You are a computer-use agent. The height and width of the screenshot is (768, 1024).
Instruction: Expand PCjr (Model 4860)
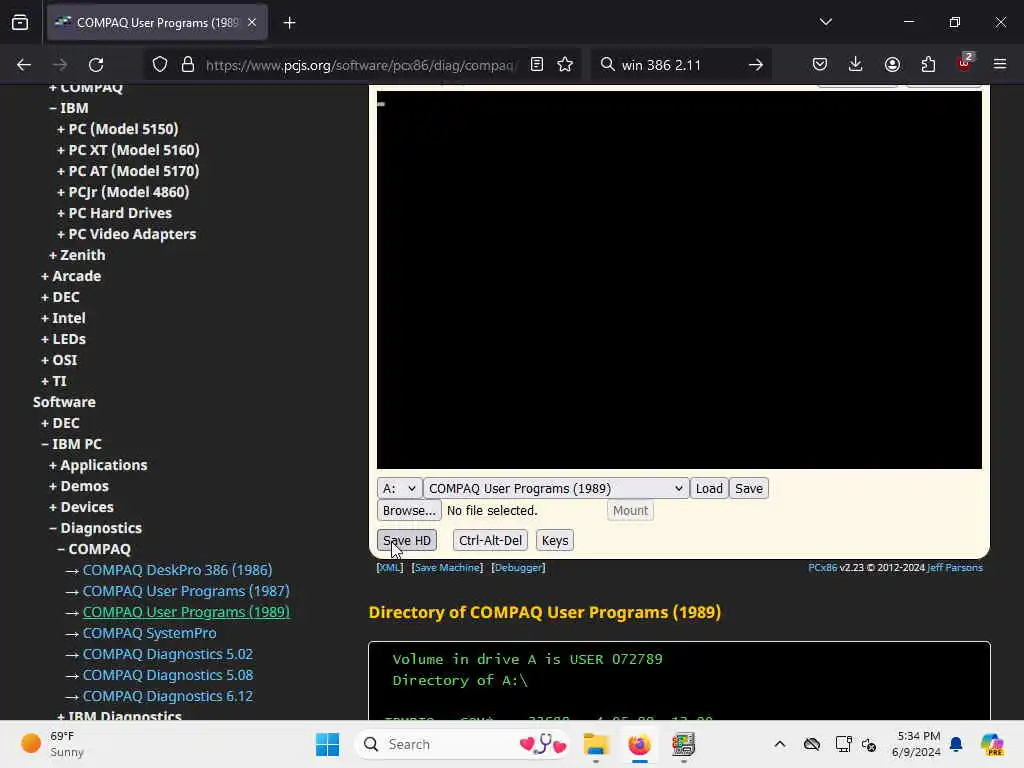[x=123, y=191]
